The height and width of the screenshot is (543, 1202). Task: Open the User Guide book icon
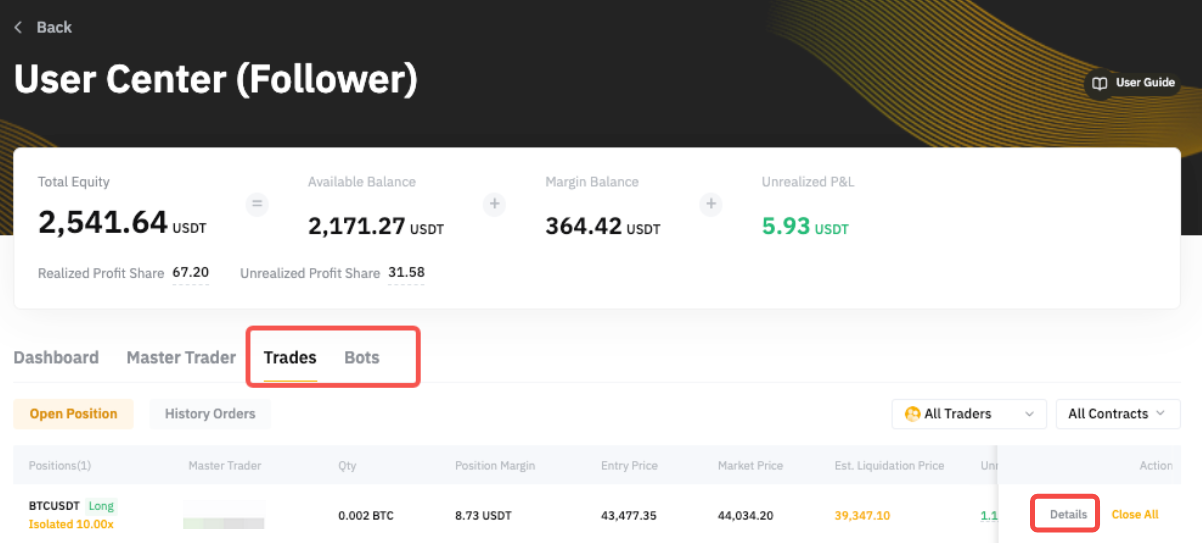pos(1099,83)
